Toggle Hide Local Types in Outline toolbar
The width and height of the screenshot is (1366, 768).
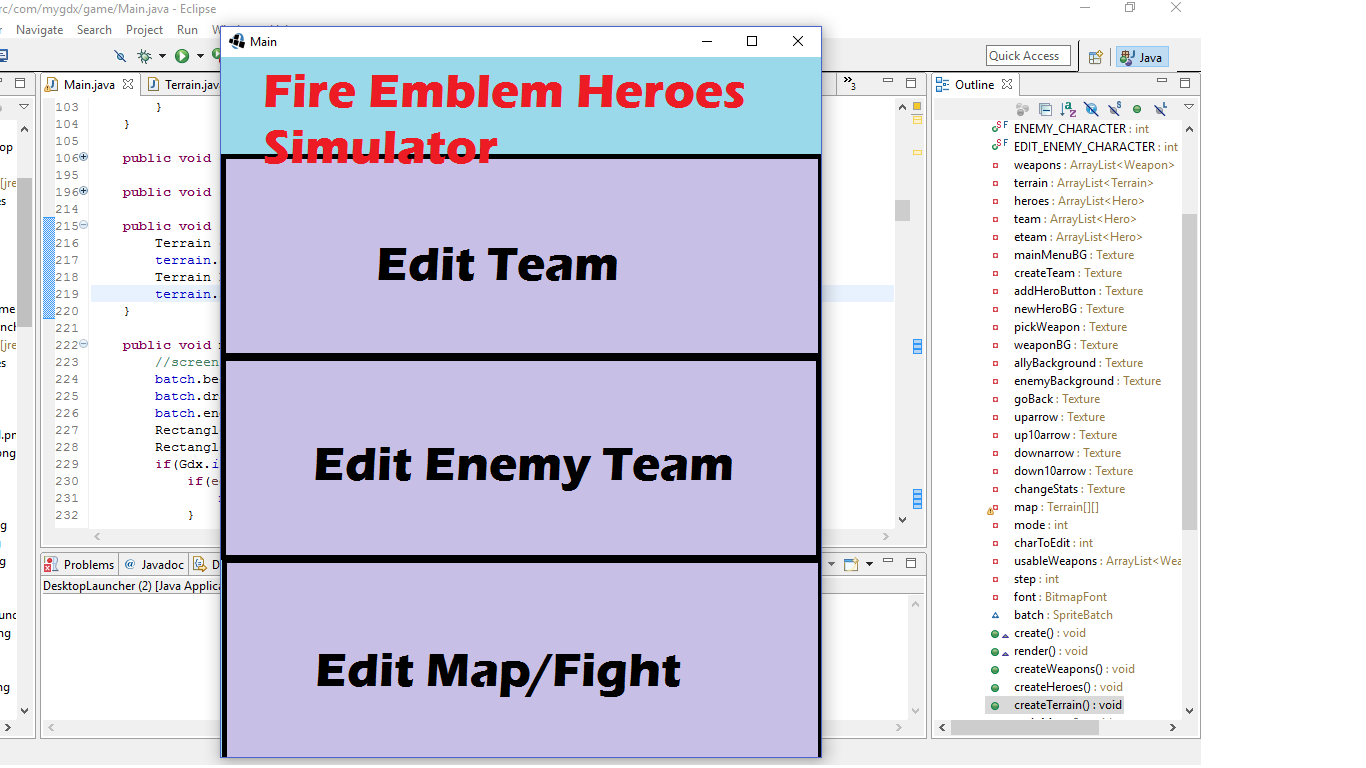[1160, 109]
